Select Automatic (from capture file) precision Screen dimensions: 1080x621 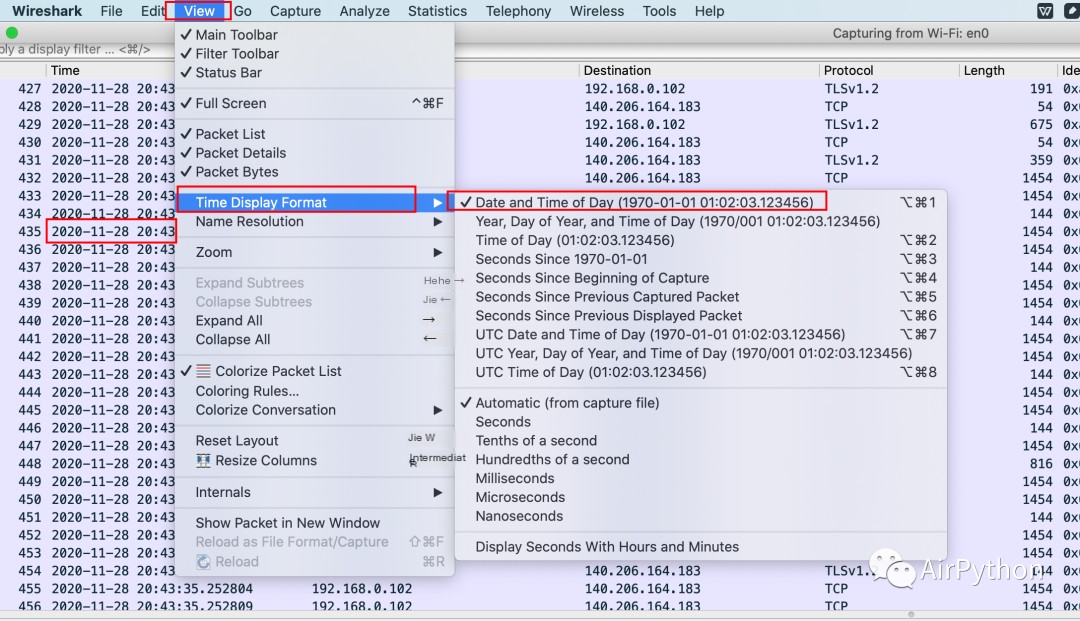pos(700,403)
